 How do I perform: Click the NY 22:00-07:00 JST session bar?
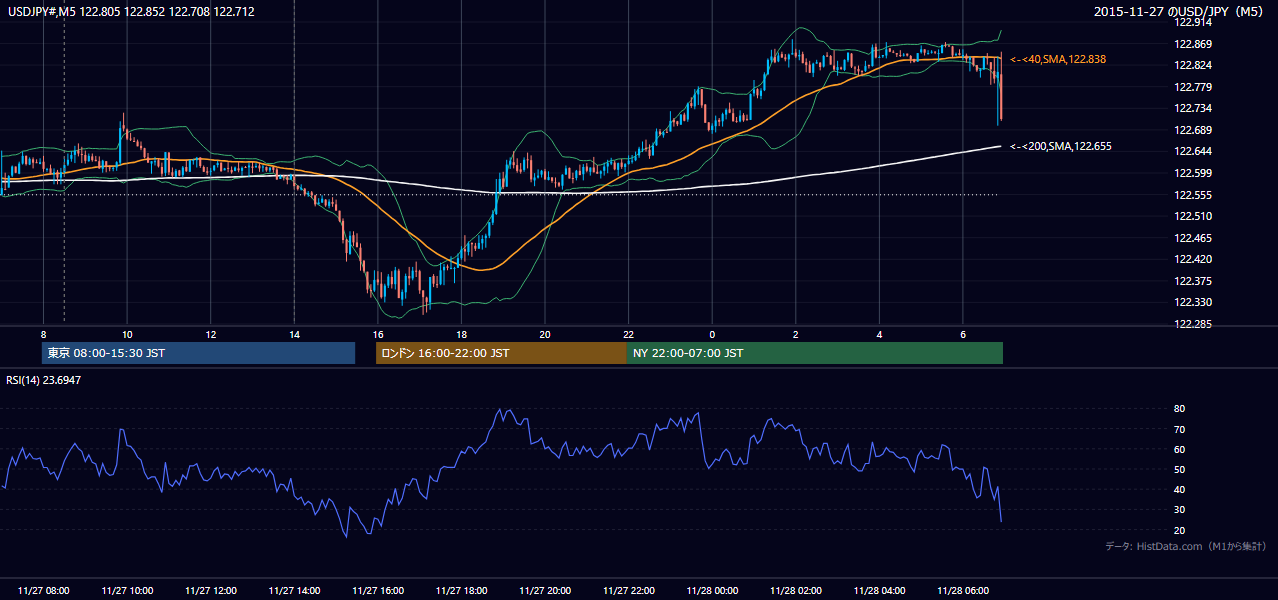click(x=815, y=353)
